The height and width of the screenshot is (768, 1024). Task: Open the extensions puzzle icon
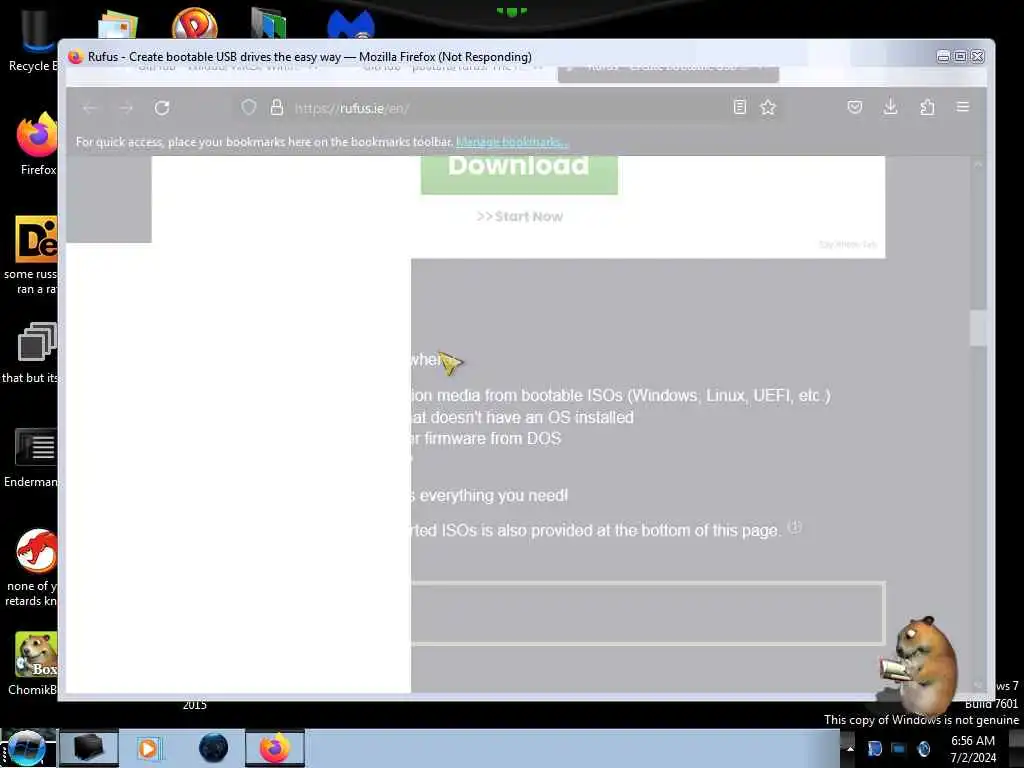coord(927,107)
